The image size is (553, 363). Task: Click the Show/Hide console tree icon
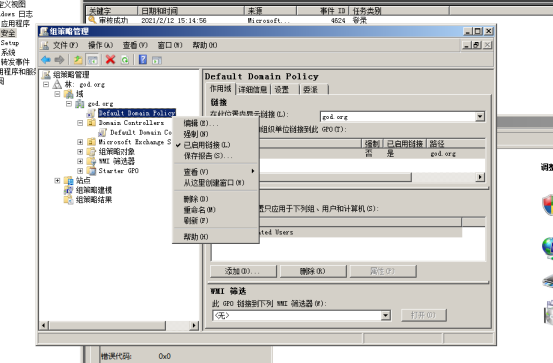pyautogui.click(x=92, y=60)
